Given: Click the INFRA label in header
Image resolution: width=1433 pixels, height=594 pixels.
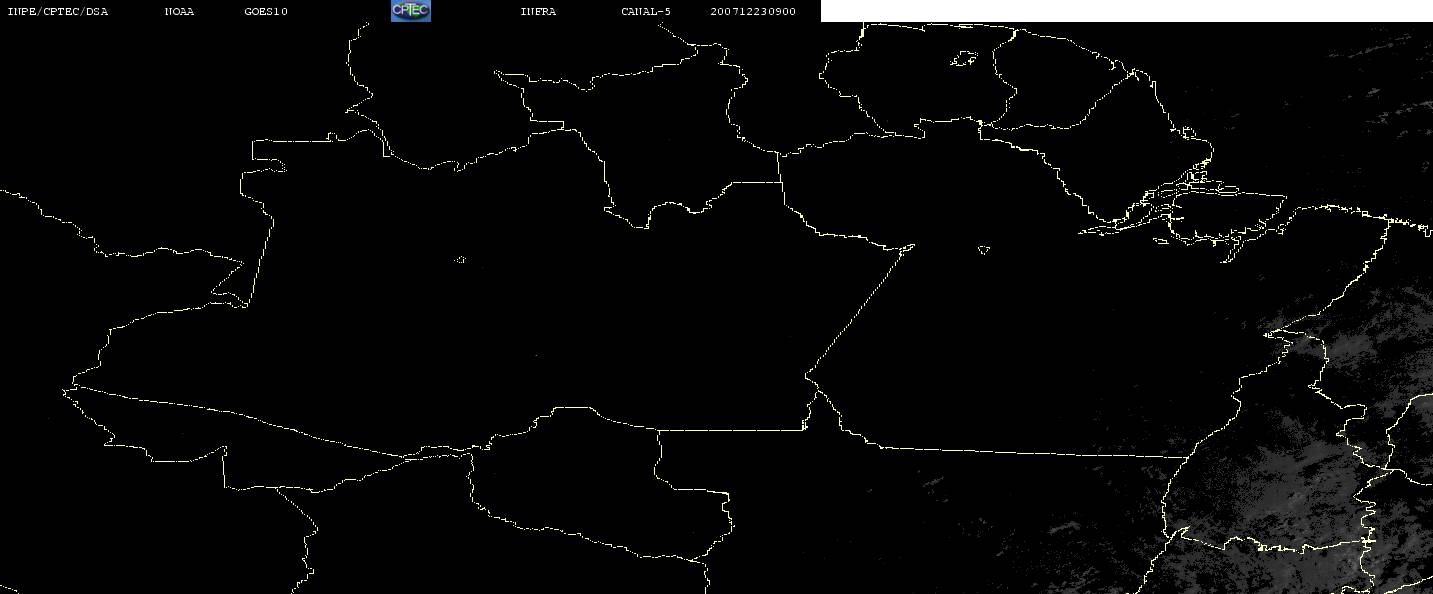Looking at the screenshot, I should (538, 12).
